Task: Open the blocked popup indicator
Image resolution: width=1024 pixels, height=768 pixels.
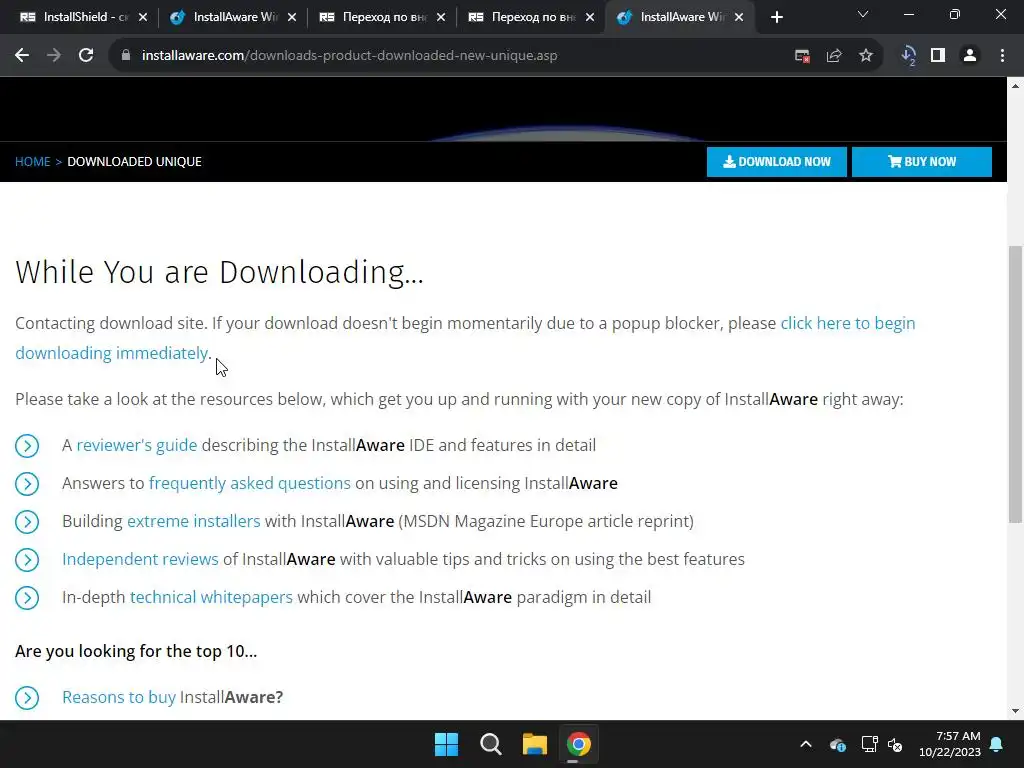Action: 802,56
